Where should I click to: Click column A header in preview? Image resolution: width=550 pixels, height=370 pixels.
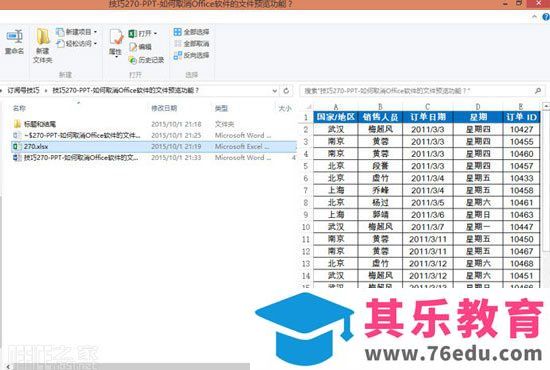pyautogui.click(x=336, y=107)
